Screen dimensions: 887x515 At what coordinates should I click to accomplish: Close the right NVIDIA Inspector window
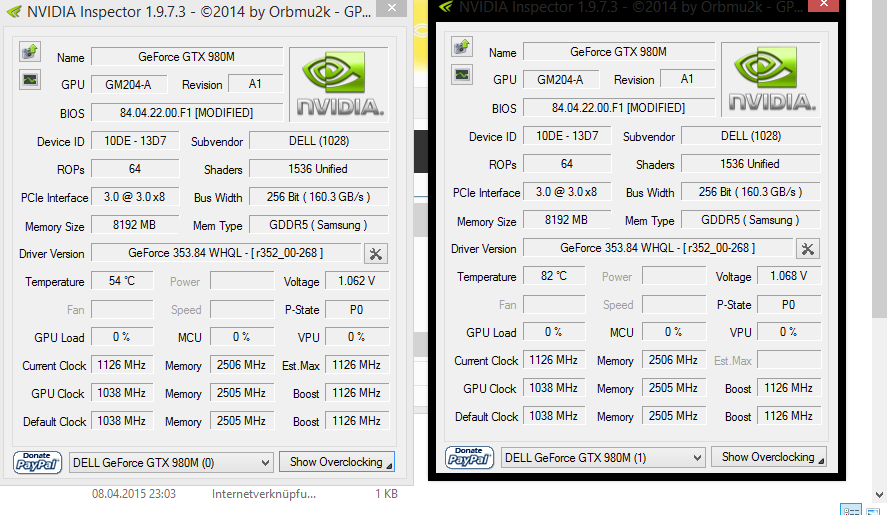(824, 4)
